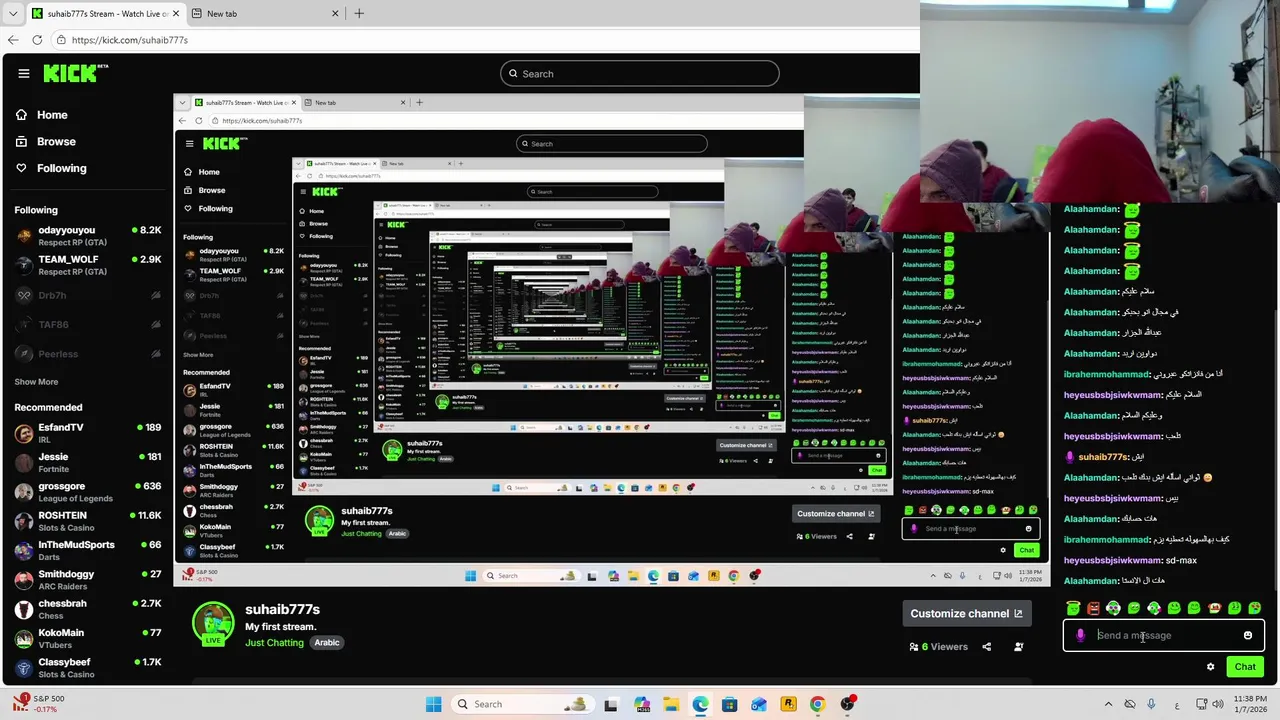Open InTheMudSports recommended channel
This screenshot has width=1280, height=720.
click(88, 550)
